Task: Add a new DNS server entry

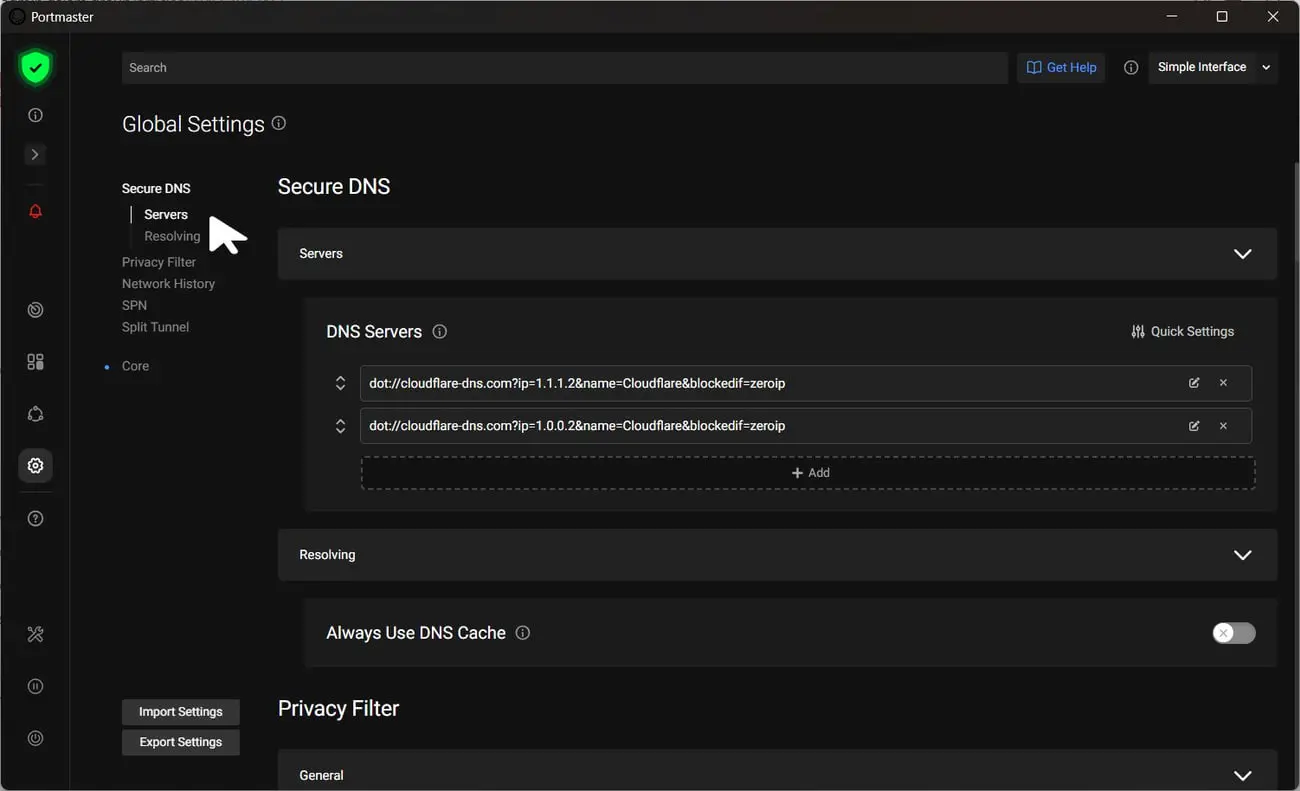Action: coord(808,473)
